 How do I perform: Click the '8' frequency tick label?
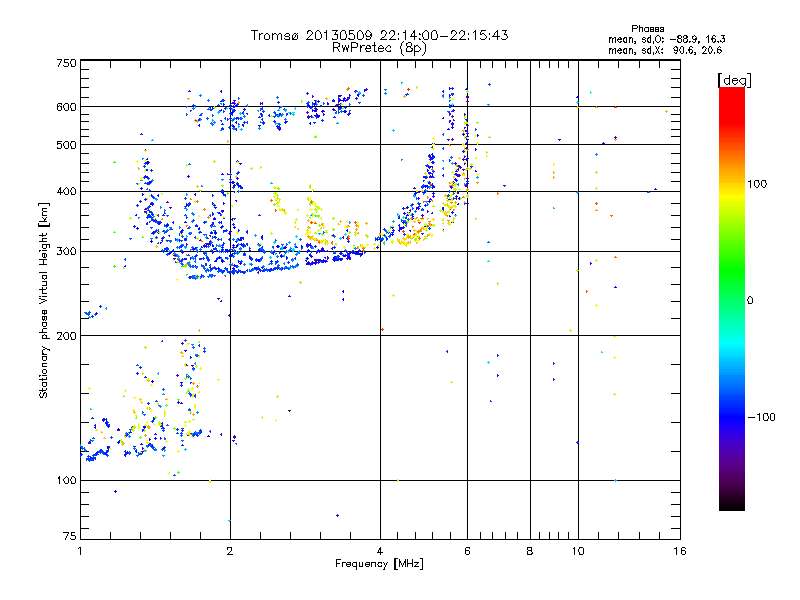530,551
